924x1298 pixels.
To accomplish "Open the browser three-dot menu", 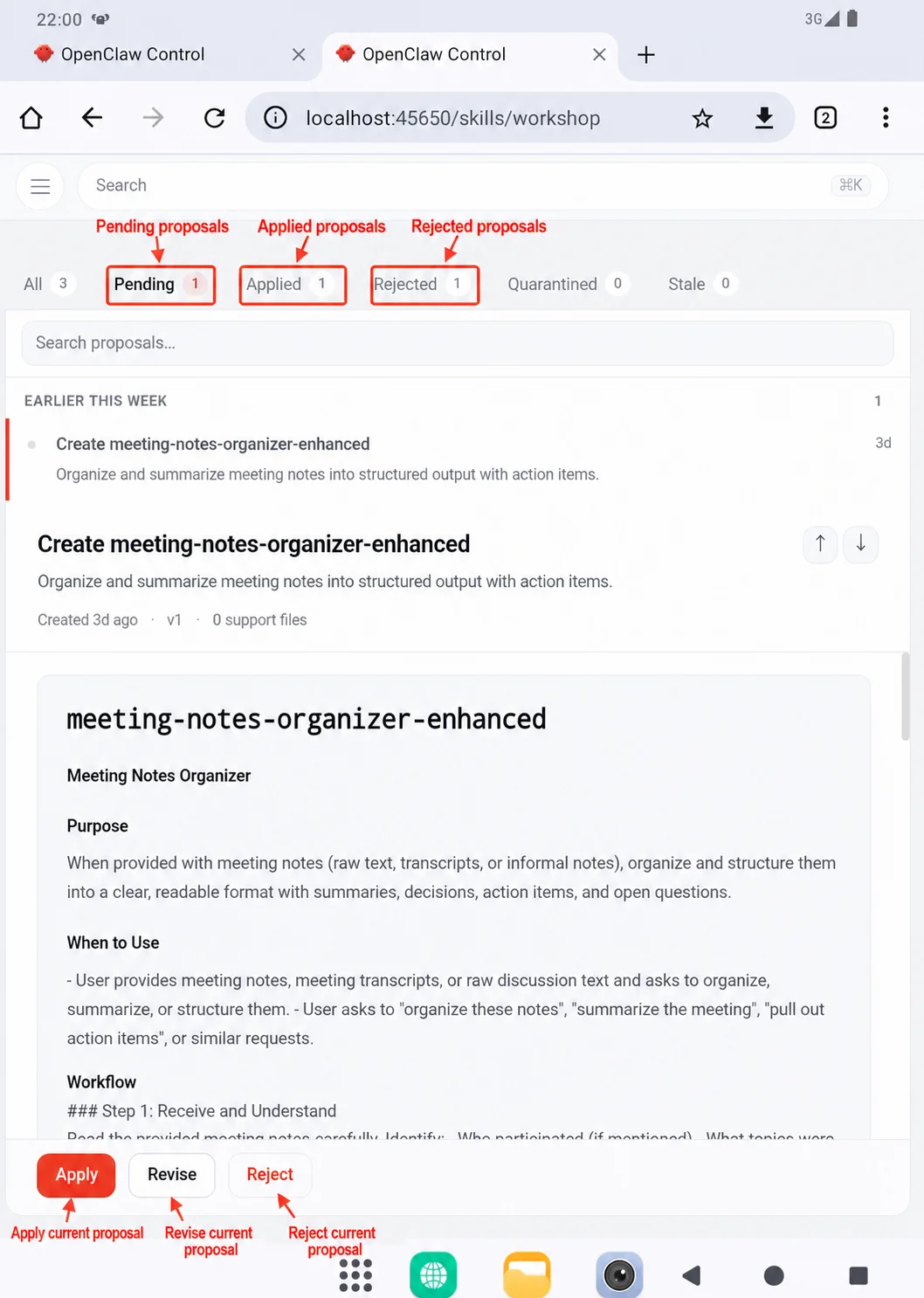I will pyautogui.click(x=886, y=118).
